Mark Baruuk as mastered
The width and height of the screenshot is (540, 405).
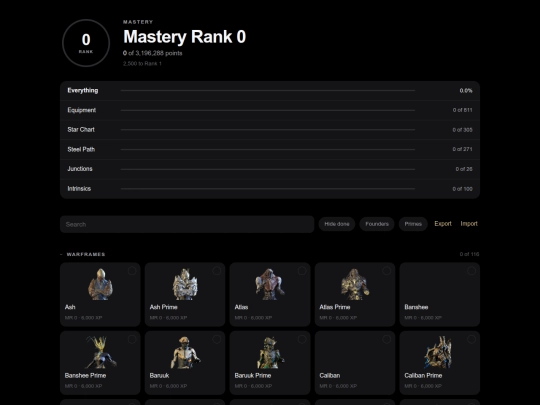tap(217, 339)
